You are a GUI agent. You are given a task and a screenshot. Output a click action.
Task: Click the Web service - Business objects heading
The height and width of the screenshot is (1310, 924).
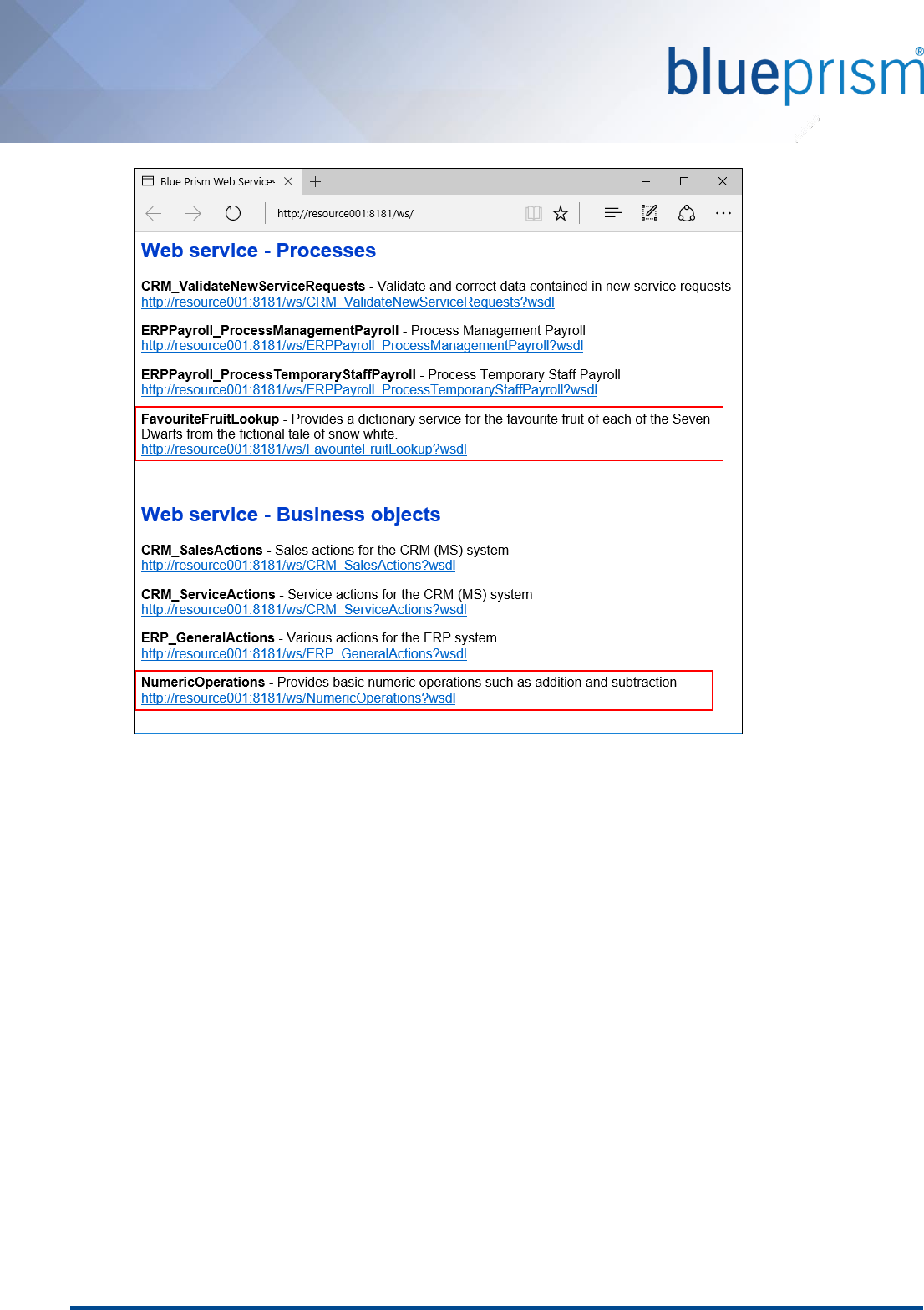tap(291, 515)
